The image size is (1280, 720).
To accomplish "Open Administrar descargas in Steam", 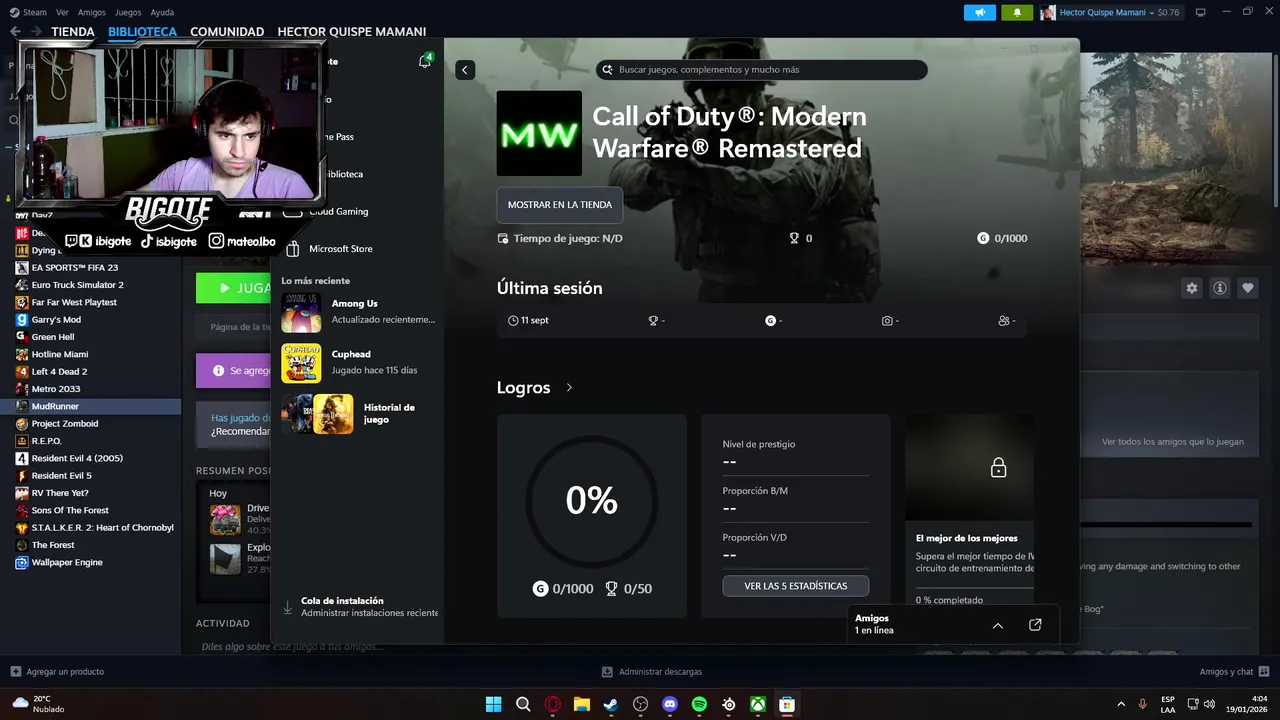I will pos(652,672).
